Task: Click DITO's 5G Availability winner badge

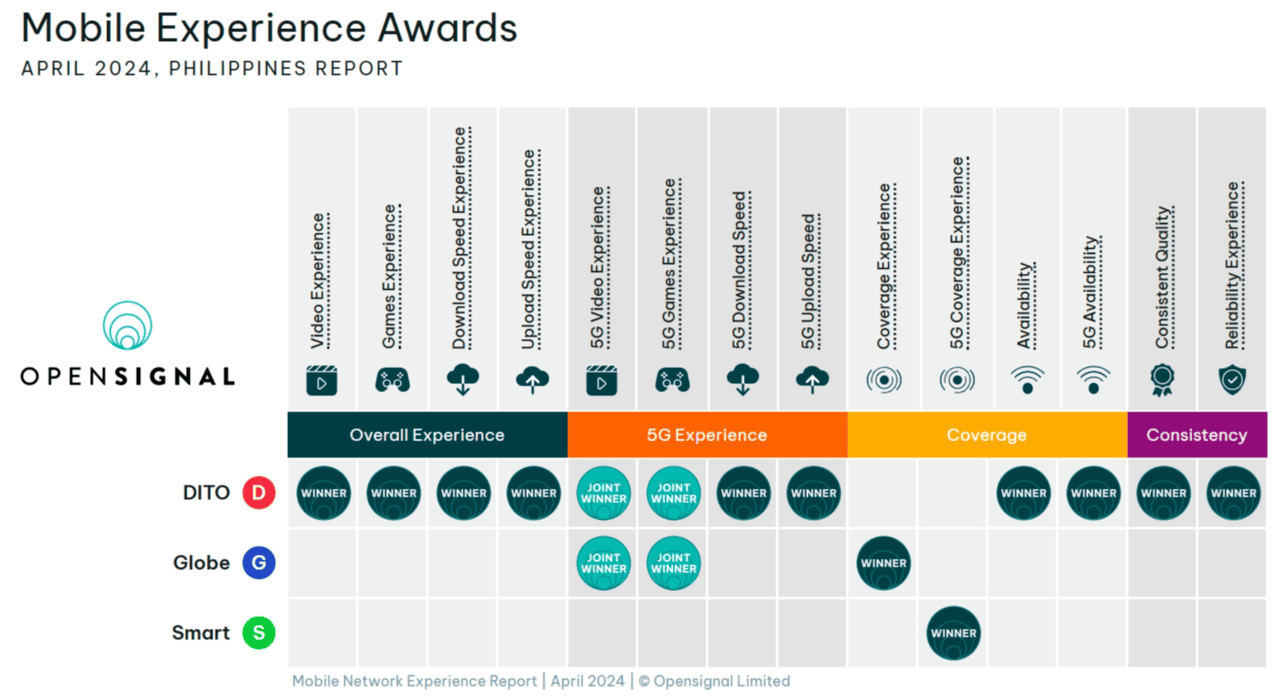Action: click(x=1094, y=493)
